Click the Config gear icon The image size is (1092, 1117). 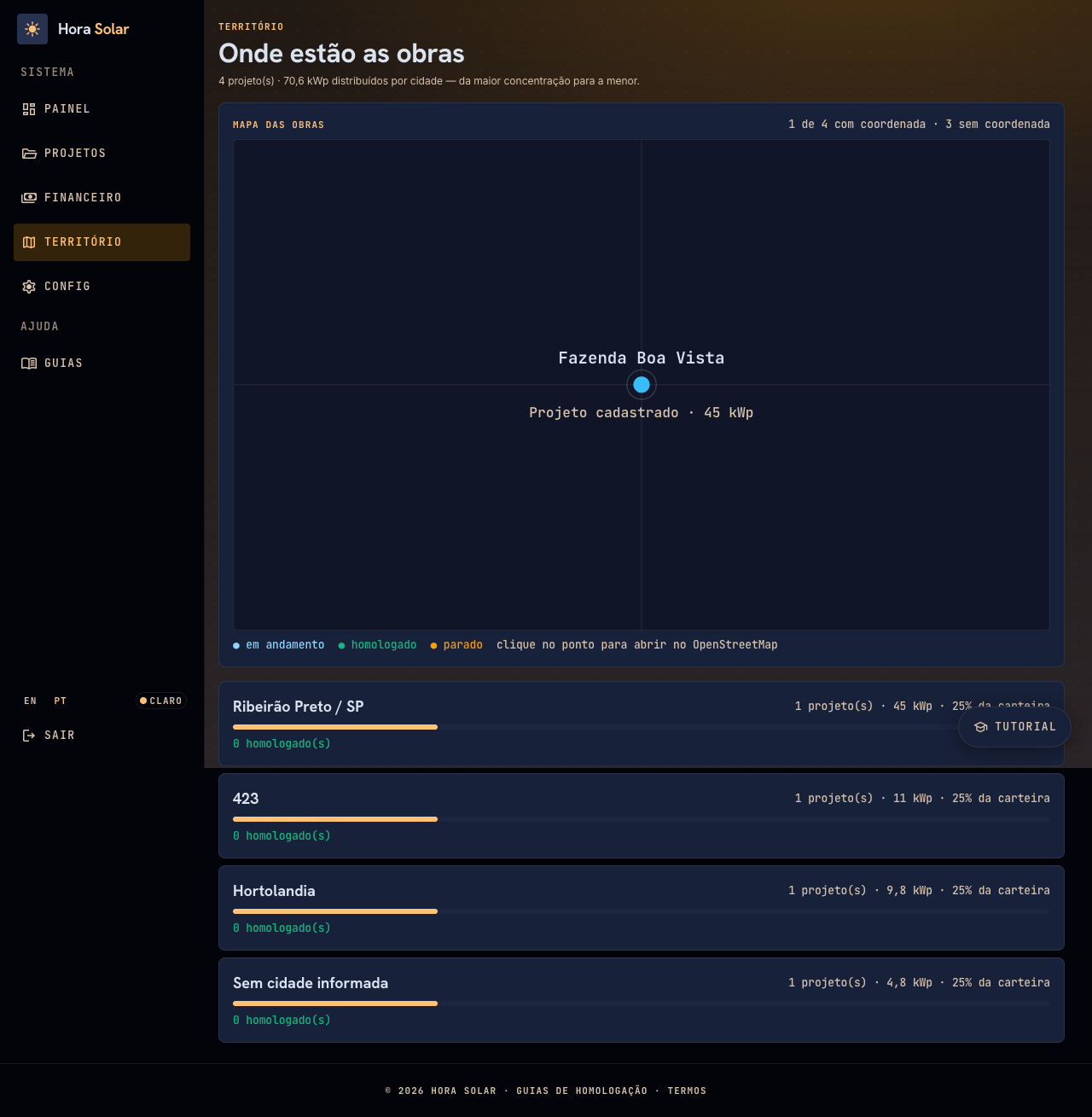[29, 287]
